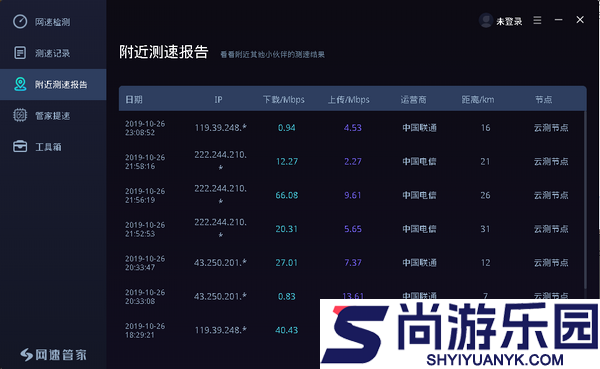Select the date 2019-10-26 23:08:52
The width and height of the screenshot is (600, 369).
145,128
